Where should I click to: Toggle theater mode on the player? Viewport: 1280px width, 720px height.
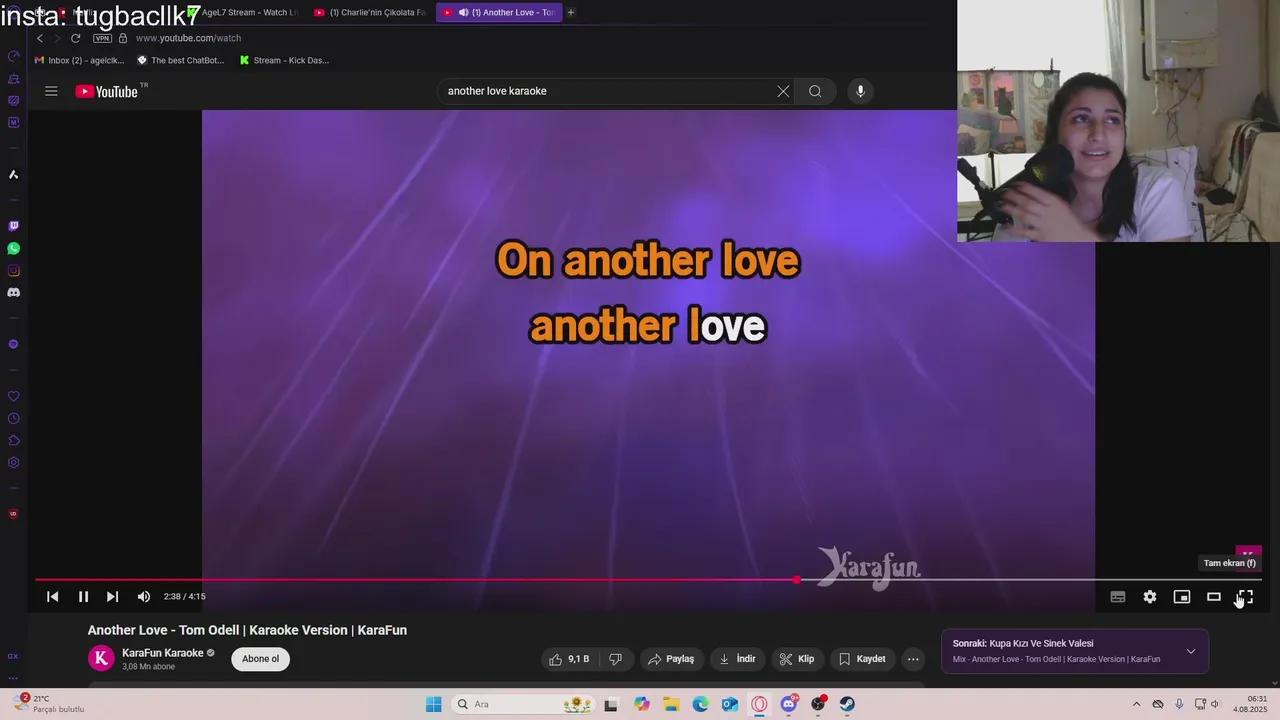pos(1214,597)
